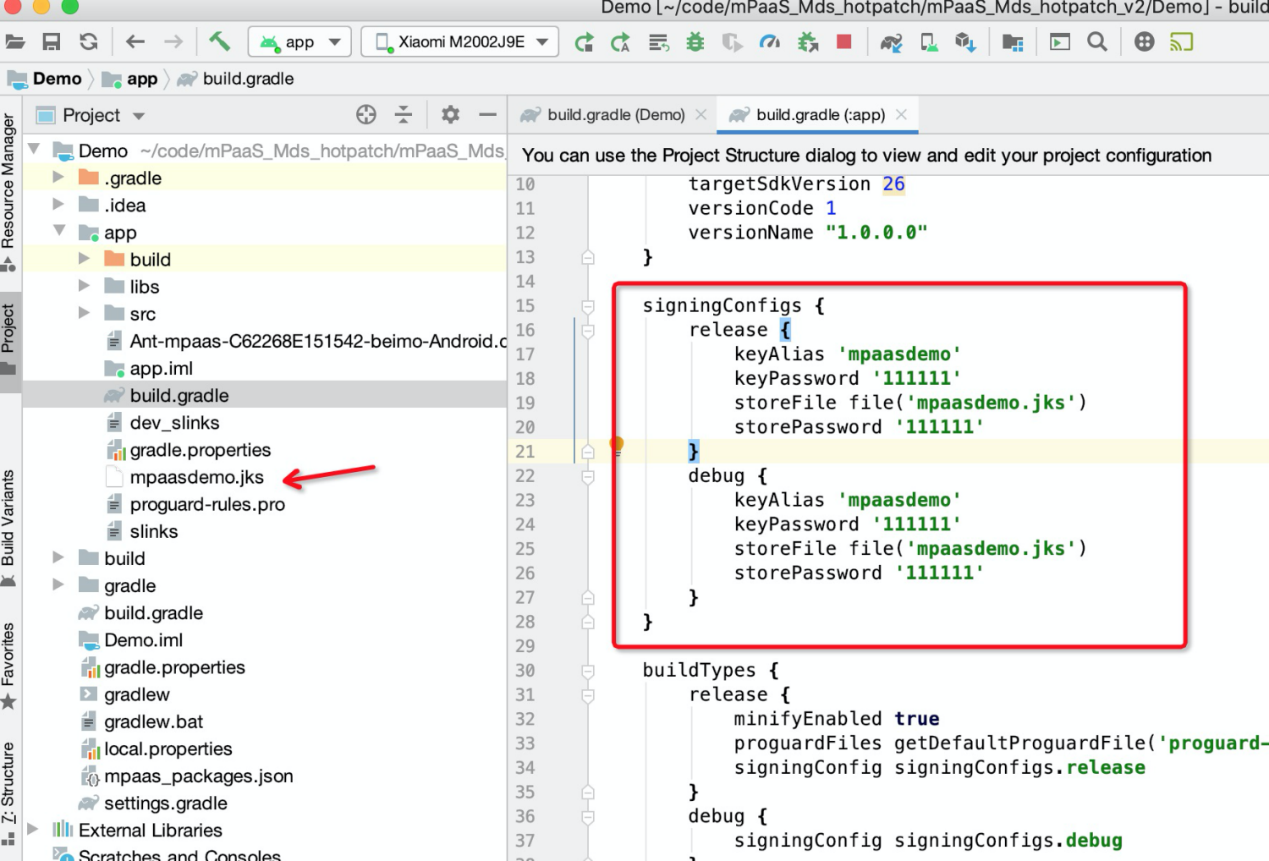Viewport: 1269px width, 861px height.
Task: Click the Search Everywhere magnifier icon
Action: [x=1097, y=42]
